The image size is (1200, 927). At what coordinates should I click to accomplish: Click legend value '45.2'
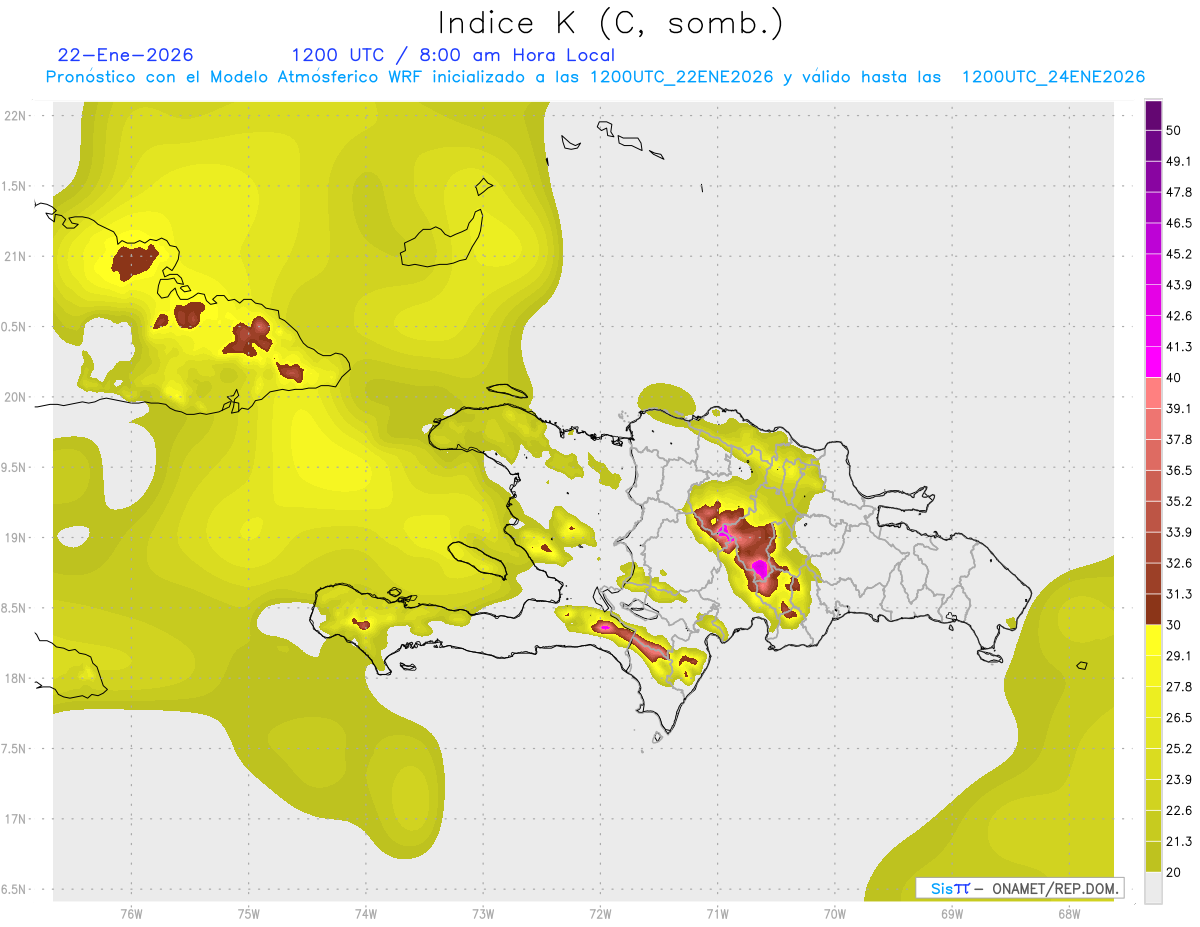click(1179, 254)
